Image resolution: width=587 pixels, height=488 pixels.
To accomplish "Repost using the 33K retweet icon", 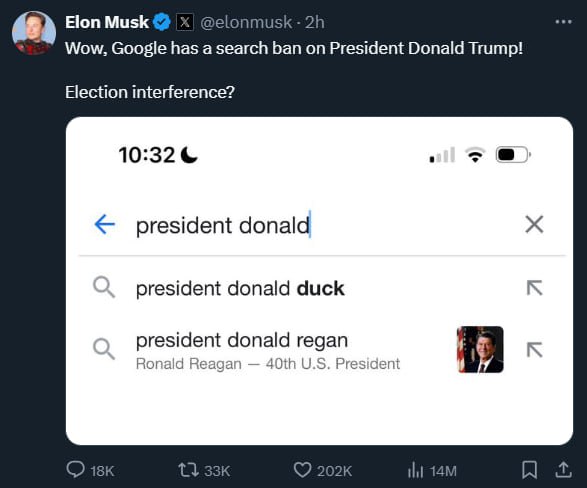I will click(188, 470).
